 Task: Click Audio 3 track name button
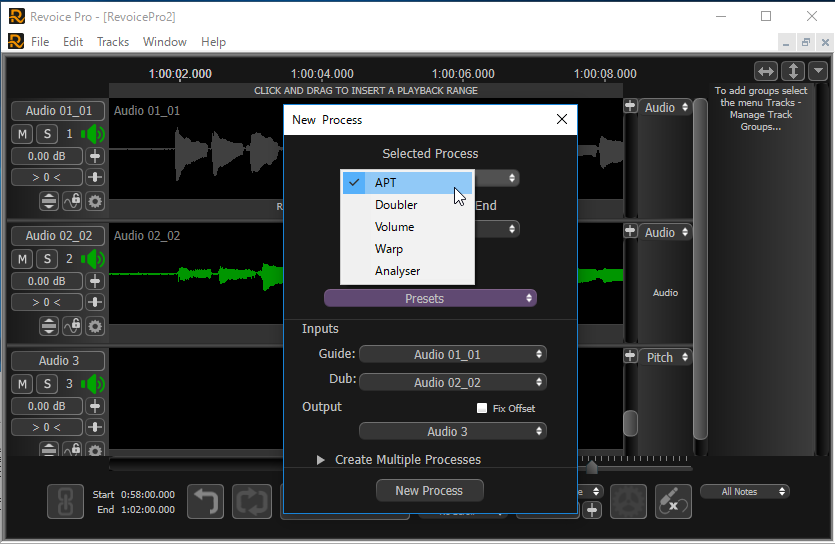pyautogui.click(x=58, y=361)
